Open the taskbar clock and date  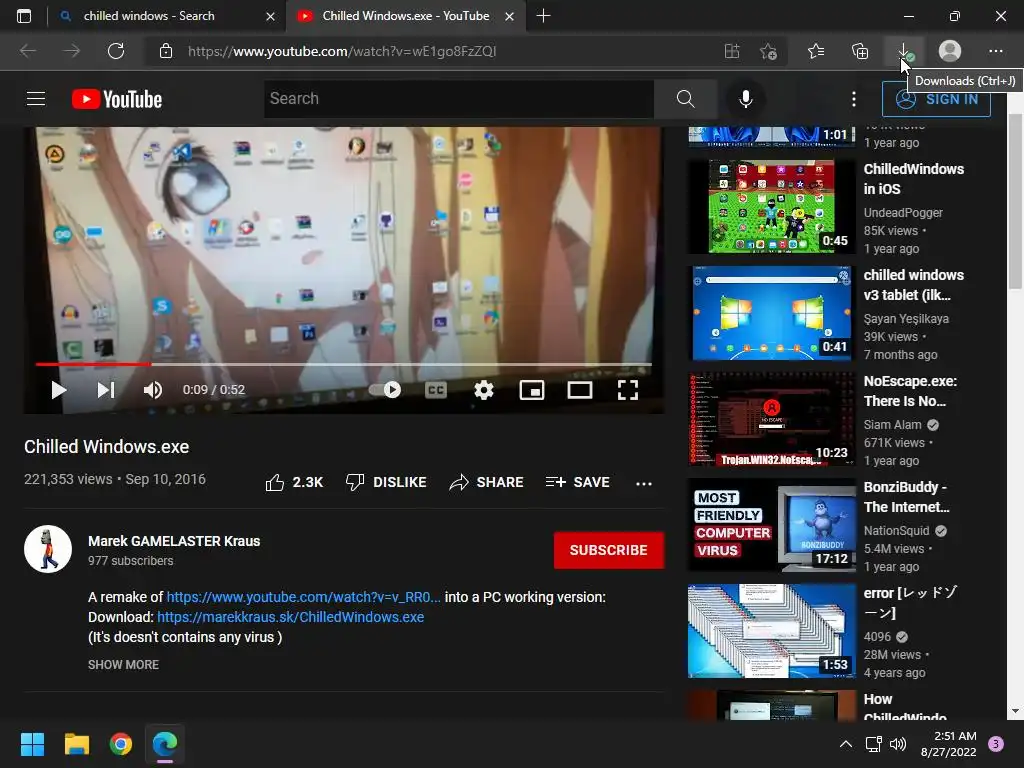(x=948, y=744)
